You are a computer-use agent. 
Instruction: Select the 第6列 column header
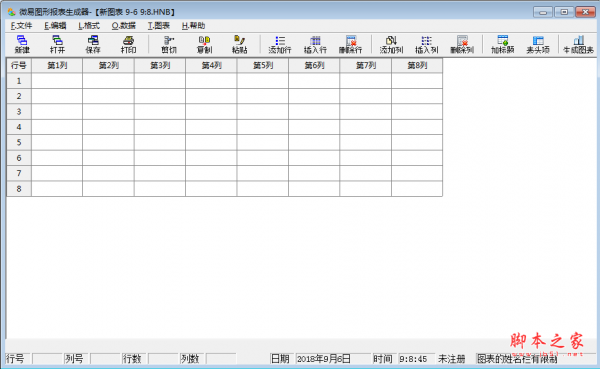tap(314, 65)
